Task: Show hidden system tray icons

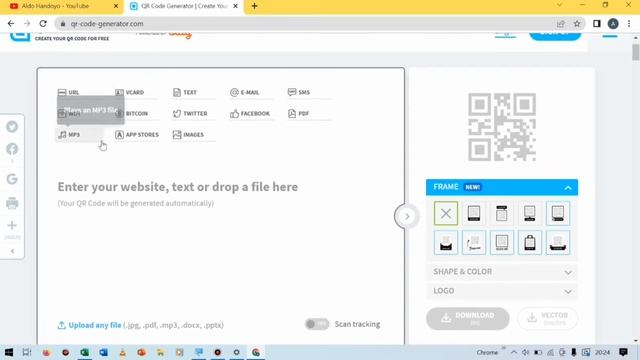Action: pos(514,352)
